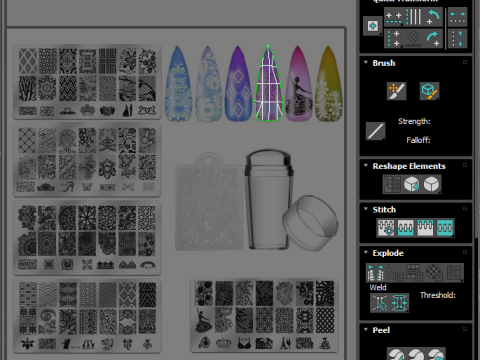
Task: Click the Threshold: label
Action: point(438,295)
